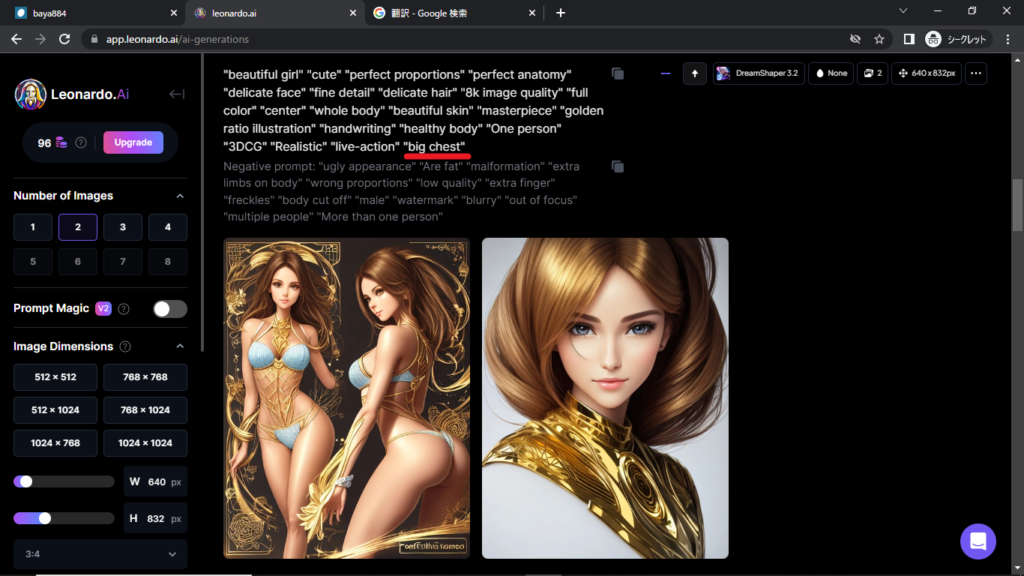Click the help icon next to token count
The width and height of the screenshot is (1024, 576).
tap(81, 143)
